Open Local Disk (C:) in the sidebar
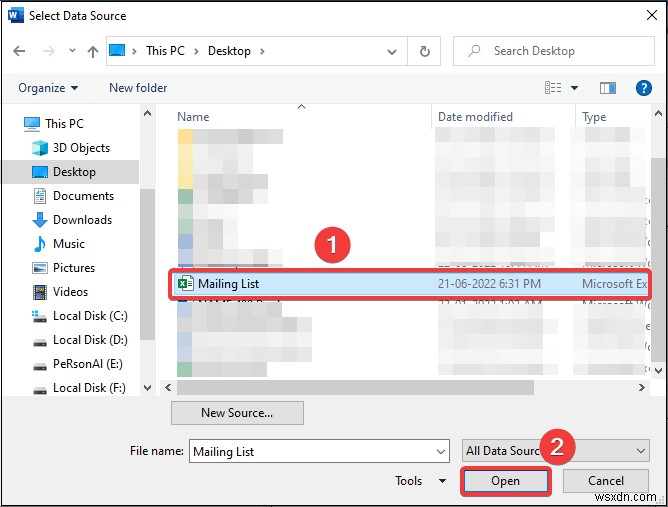Screen dimensions: 668x507 90,316
